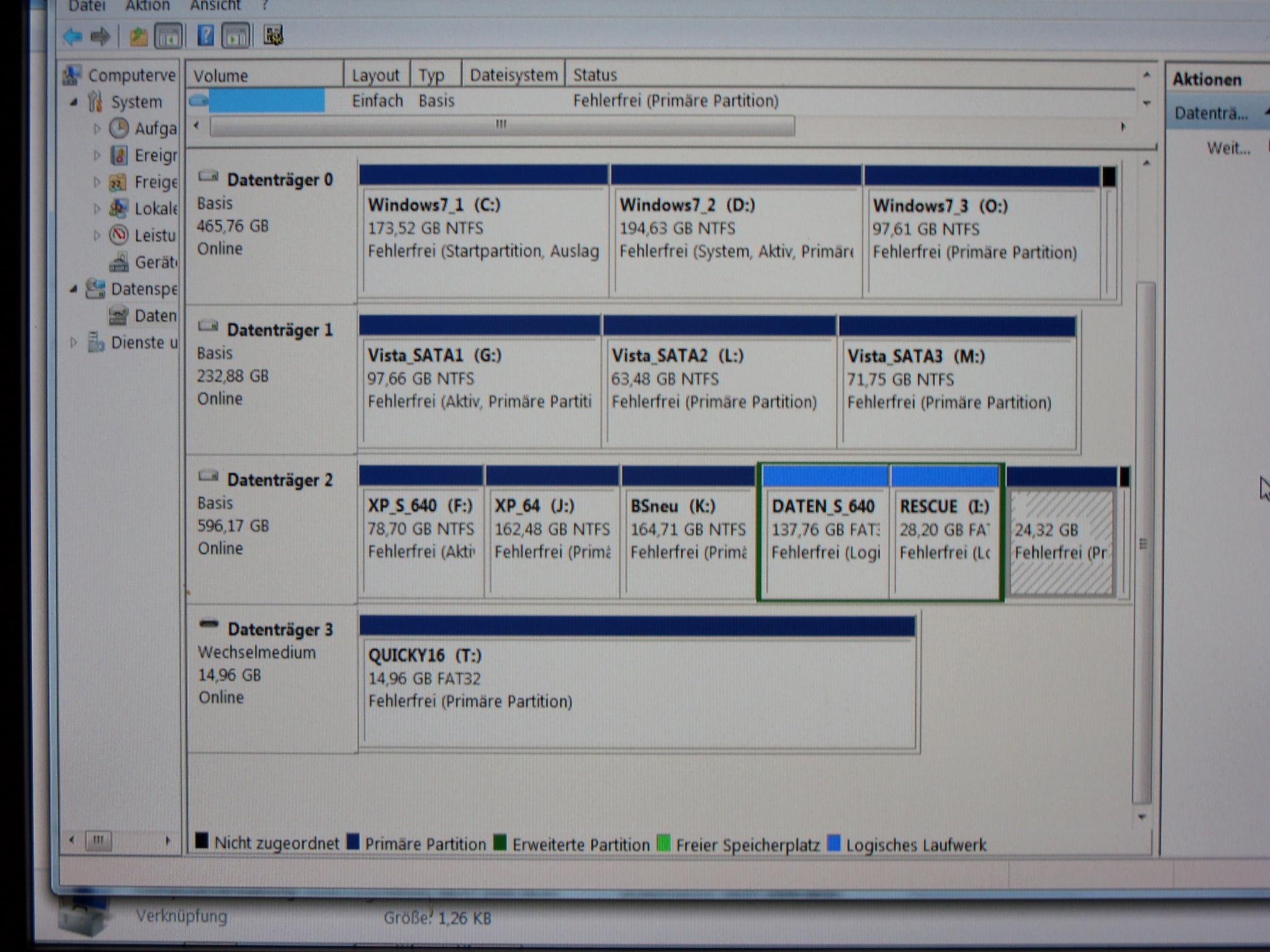Click the Primäre Partition legend swatch
Viewport: 1270px width, 952px height.
coord(353,841)
